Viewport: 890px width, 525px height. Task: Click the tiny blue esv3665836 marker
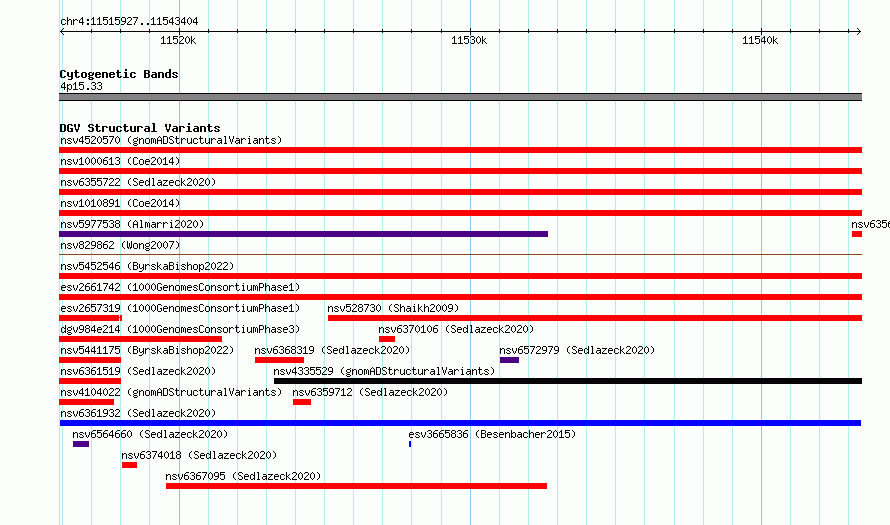click(x=410, y=444)
